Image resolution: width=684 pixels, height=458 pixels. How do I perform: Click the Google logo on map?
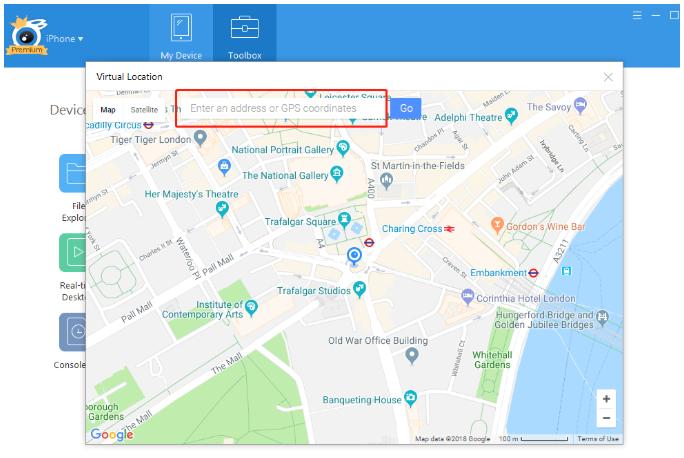coord(112,434)
